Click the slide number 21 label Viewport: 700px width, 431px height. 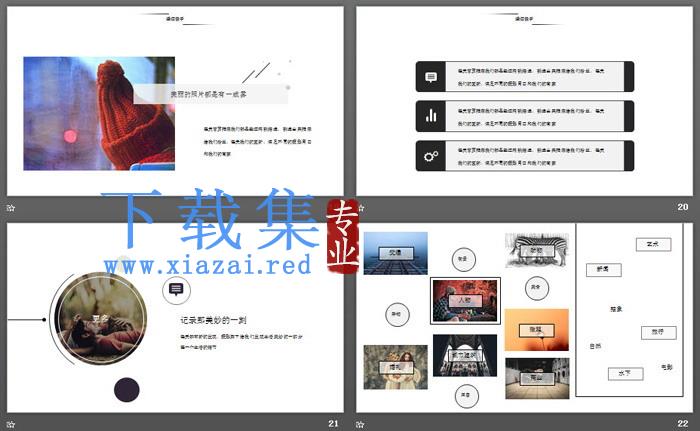[333, 423]
